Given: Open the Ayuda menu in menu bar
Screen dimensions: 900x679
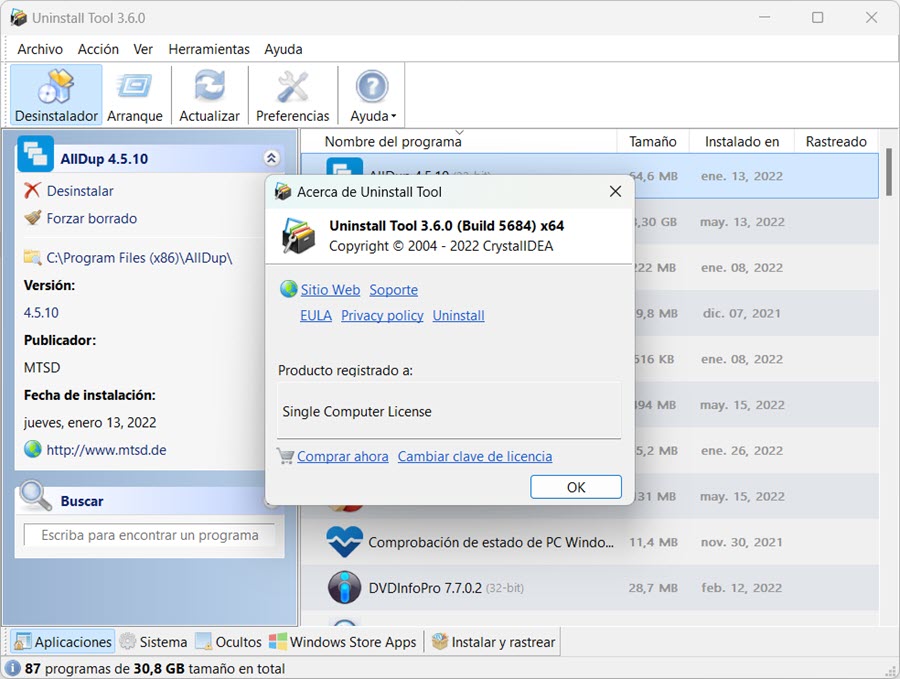Looking at the screenshot, I should click(283, 49).
